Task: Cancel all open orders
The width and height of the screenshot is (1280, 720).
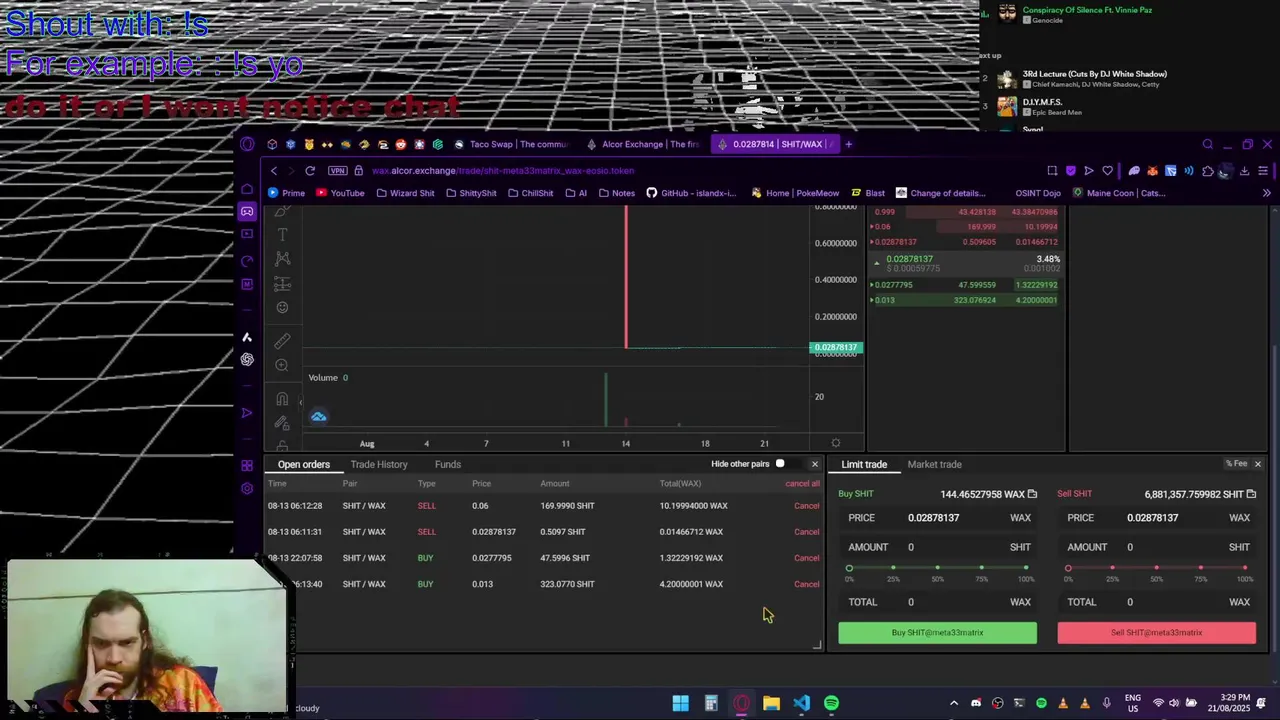Action: [802, 484]
